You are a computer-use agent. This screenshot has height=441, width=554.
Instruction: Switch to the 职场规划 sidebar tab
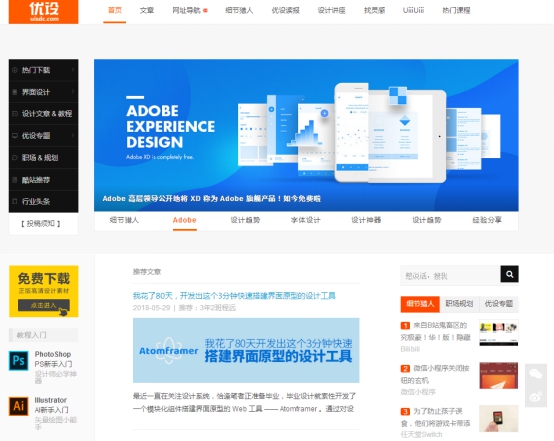pyautogui.click(x=459, y=304)
